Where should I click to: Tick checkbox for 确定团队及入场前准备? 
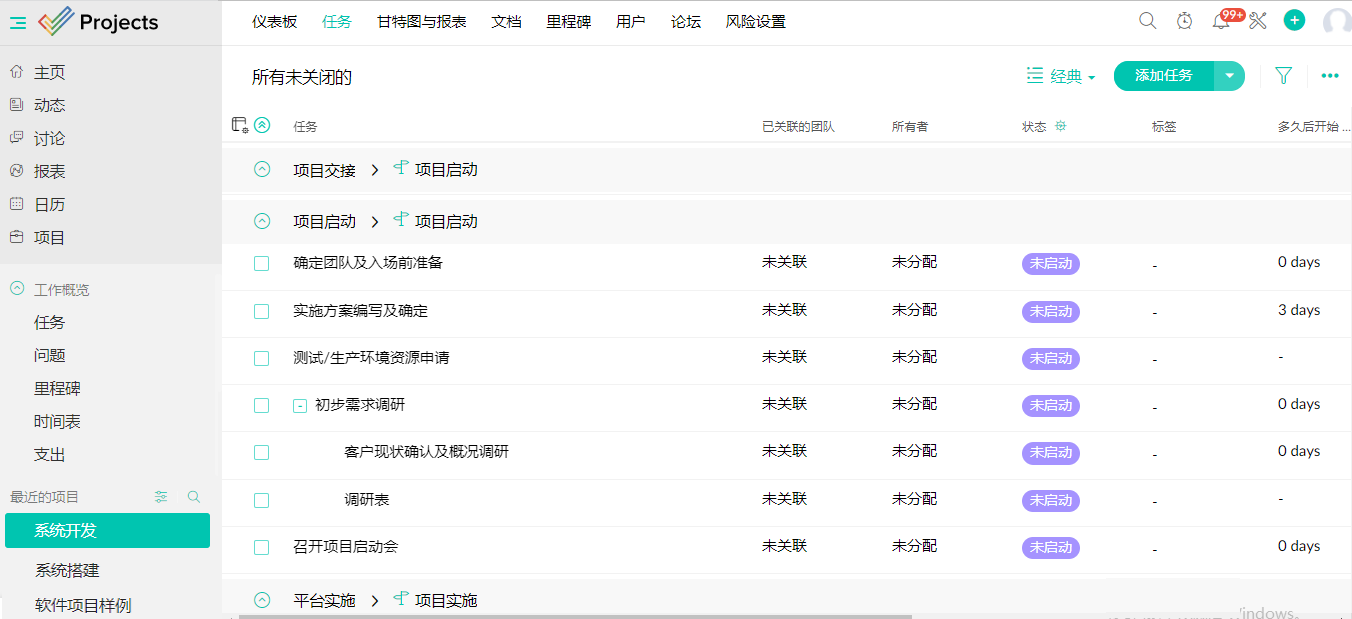pyautogui.click(x=261, y=264)
